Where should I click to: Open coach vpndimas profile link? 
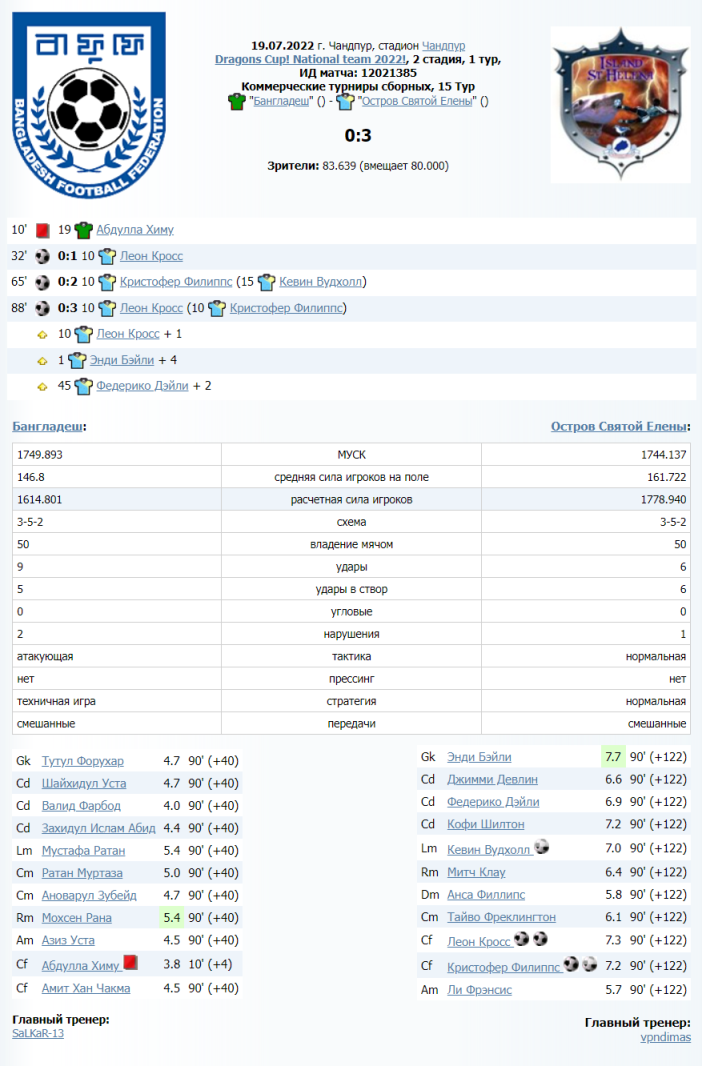tap(664, 1037)
